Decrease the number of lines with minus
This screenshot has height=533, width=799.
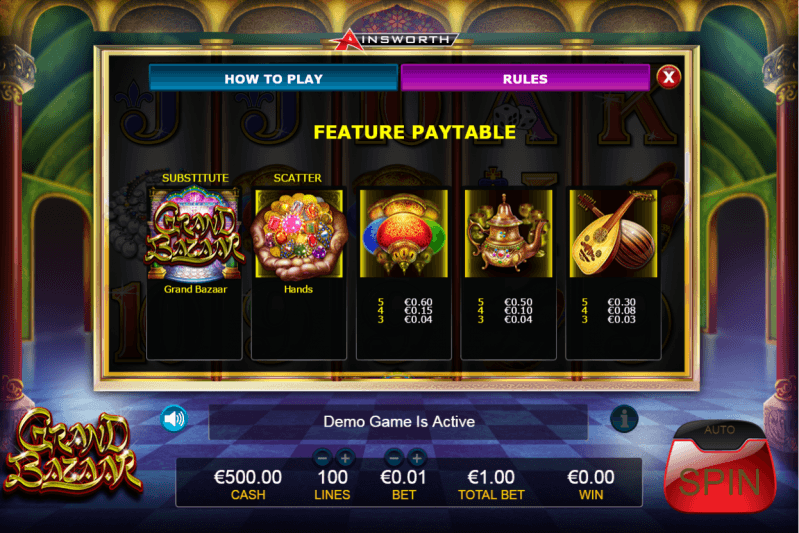(x=322, y=458)
